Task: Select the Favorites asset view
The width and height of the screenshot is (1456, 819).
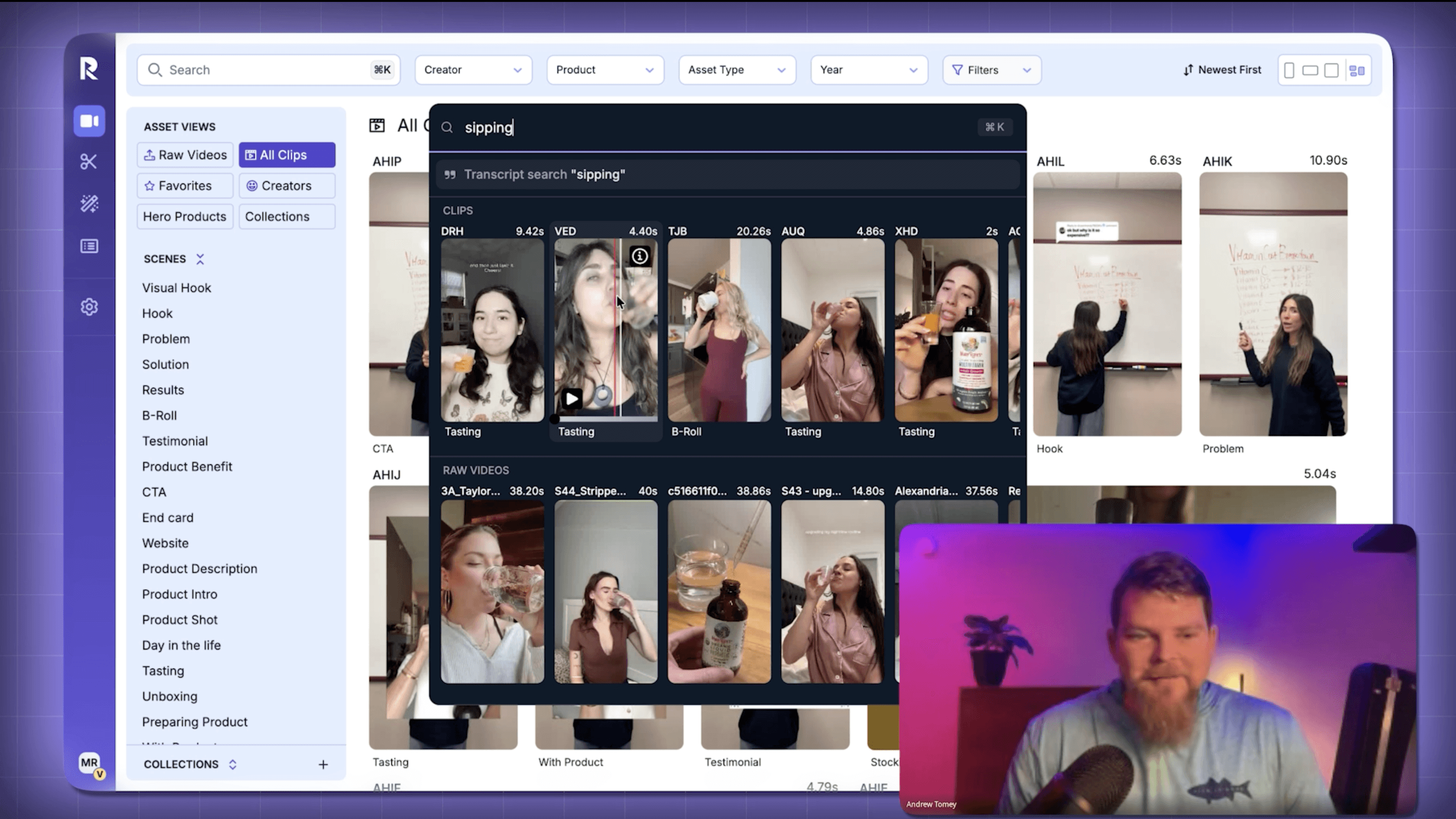Action: pos(185,185)
